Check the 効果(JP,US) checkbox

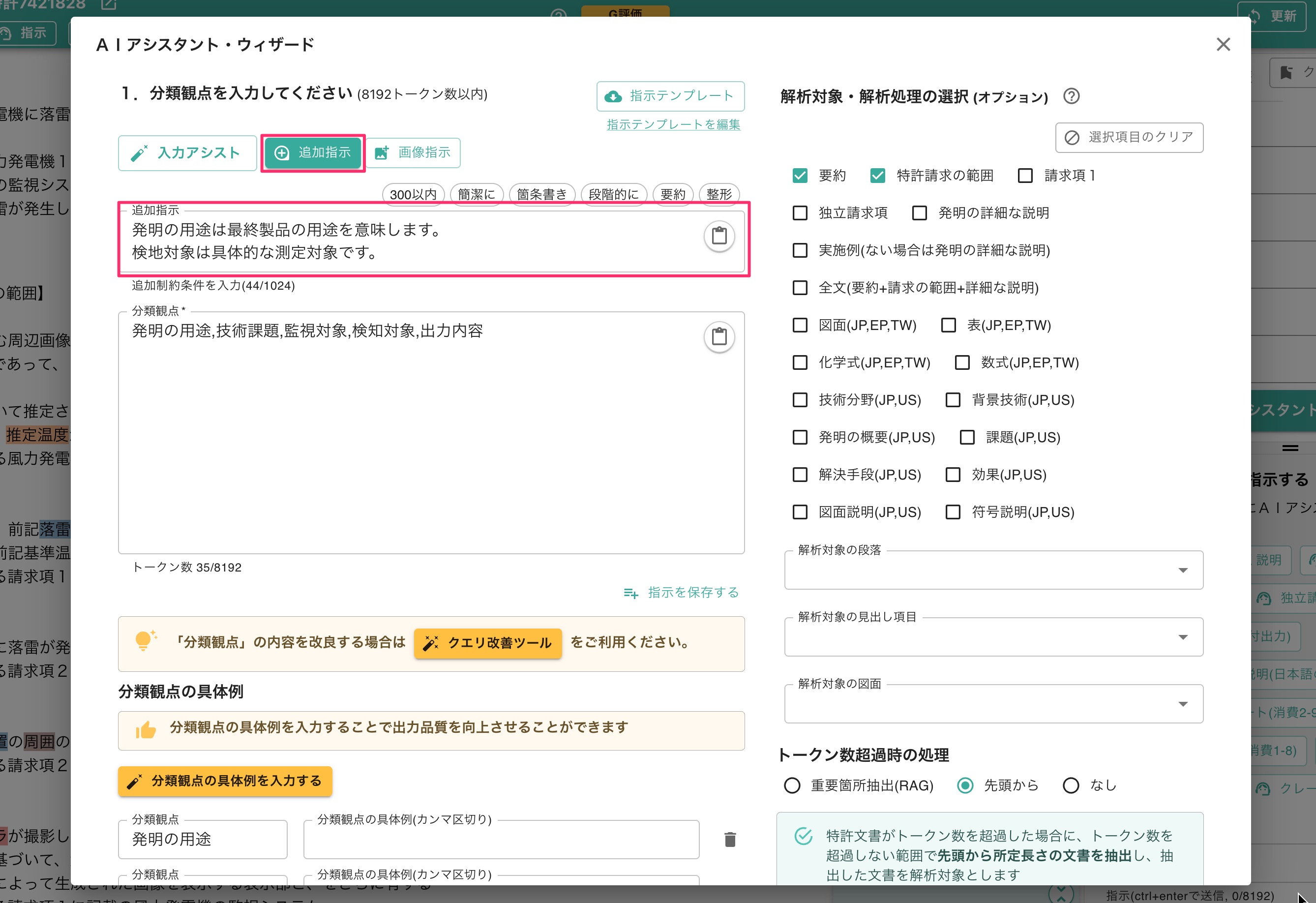[953, 475]
